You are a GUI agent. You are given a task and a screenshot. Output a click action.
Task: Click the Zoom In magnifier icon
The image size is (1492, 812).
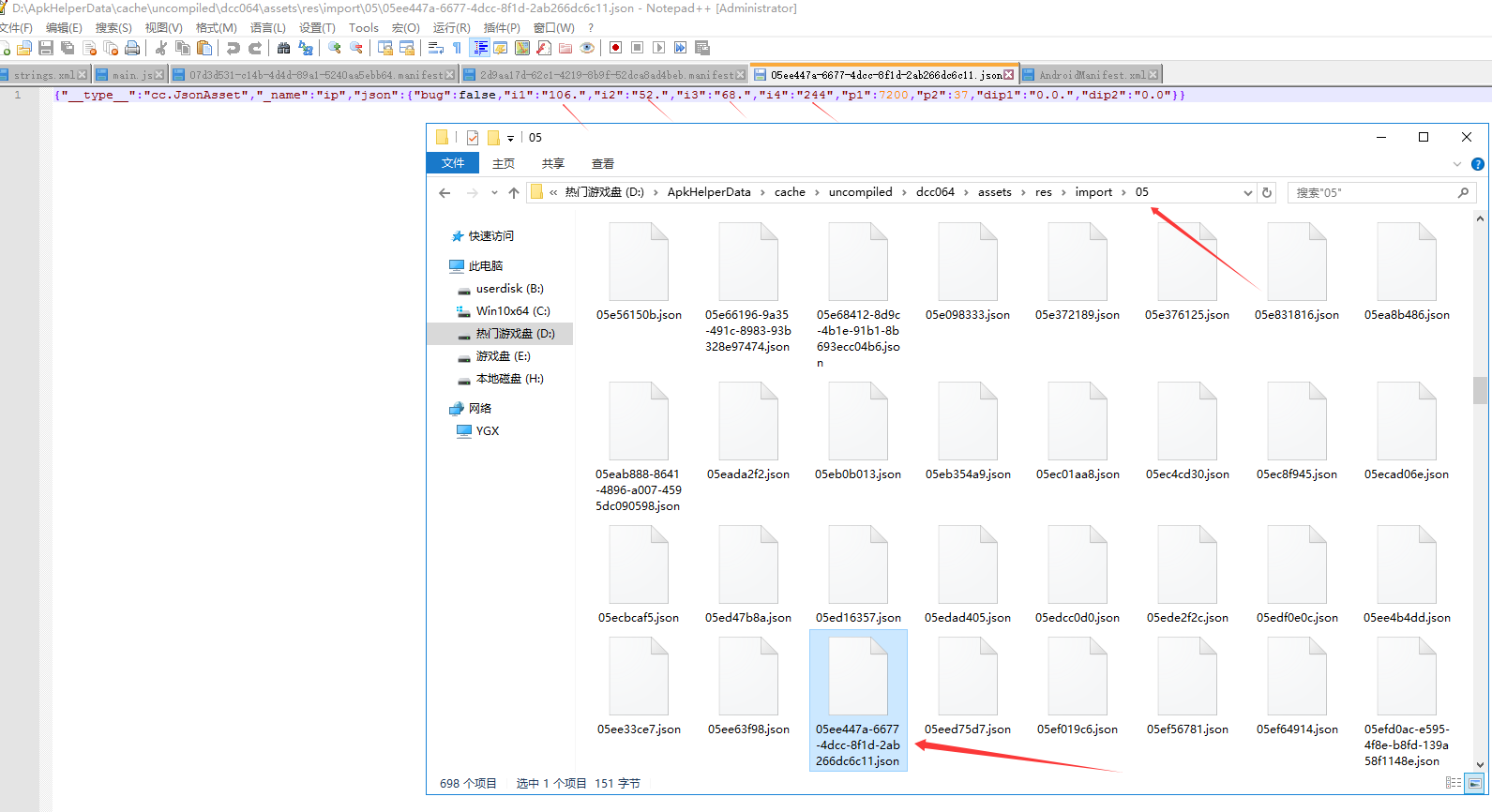coord(334,48)
